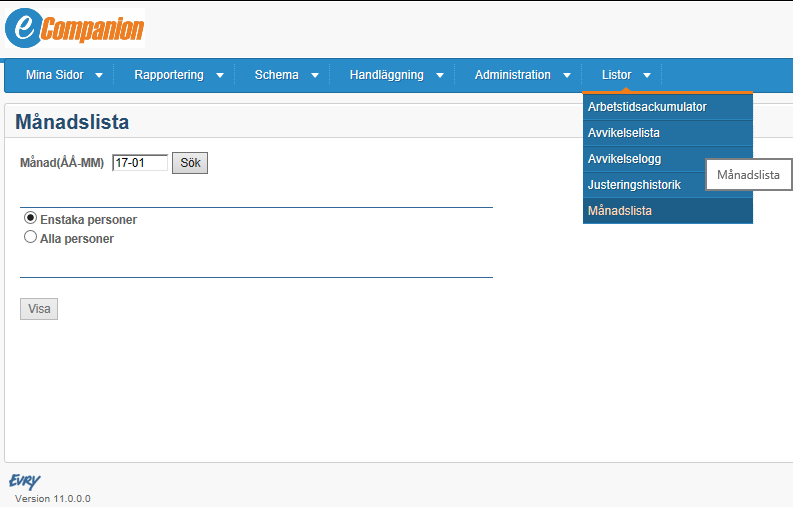This screenshot has width=793, height=507.
Task: Expand arrow next to Handläggning
Action: pos(440,75)
